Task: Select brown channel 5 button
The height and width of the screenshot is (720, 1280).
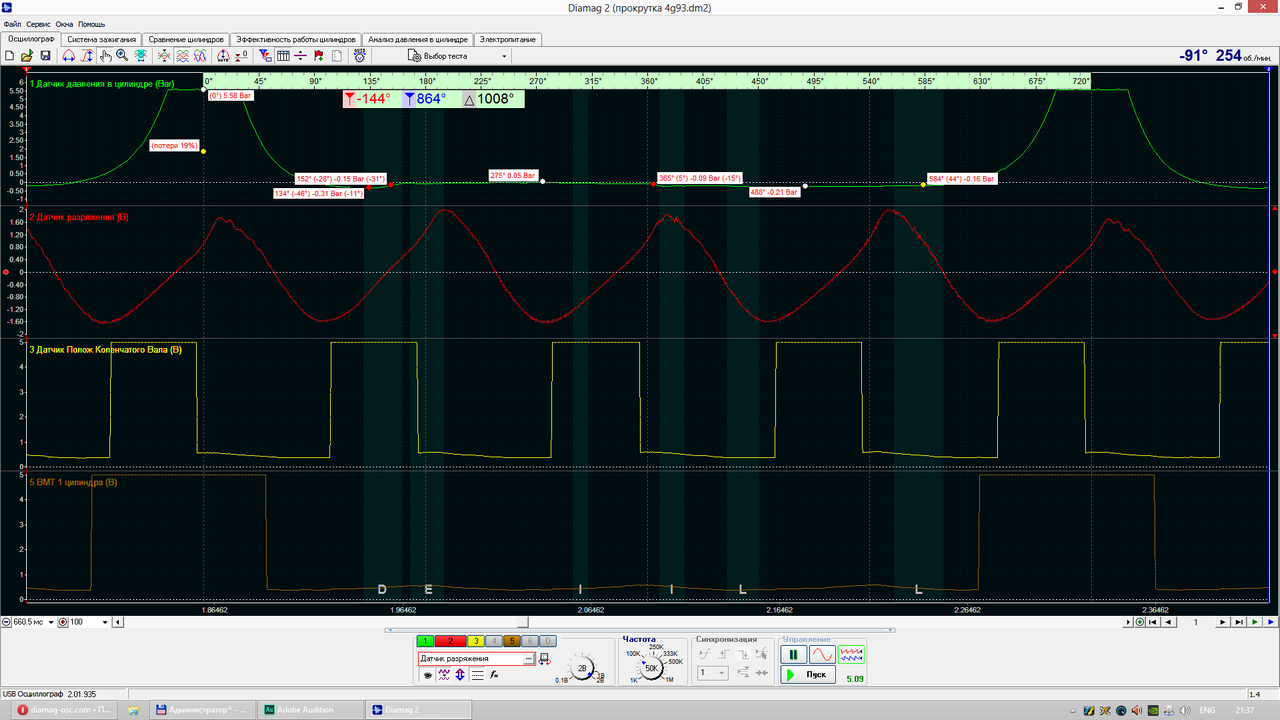Action: 512,641
